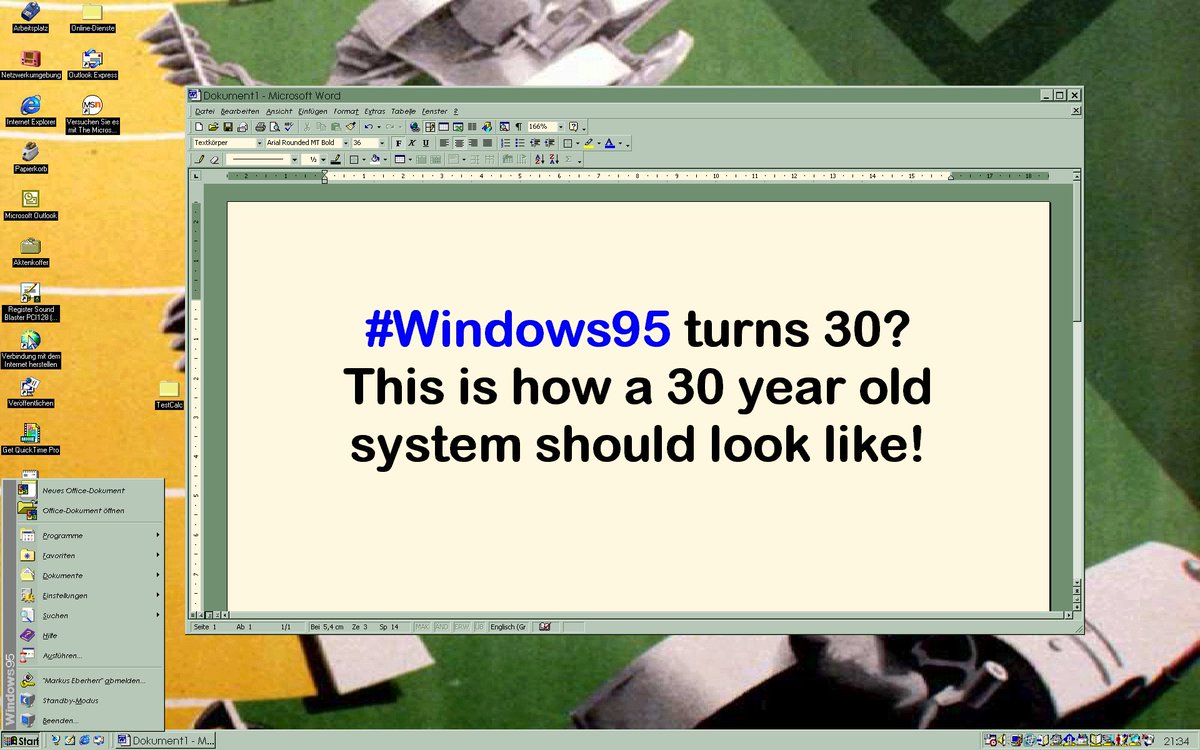Justify the text with the block alignment icon
The image size is (1200, 750).
(487, 143)
